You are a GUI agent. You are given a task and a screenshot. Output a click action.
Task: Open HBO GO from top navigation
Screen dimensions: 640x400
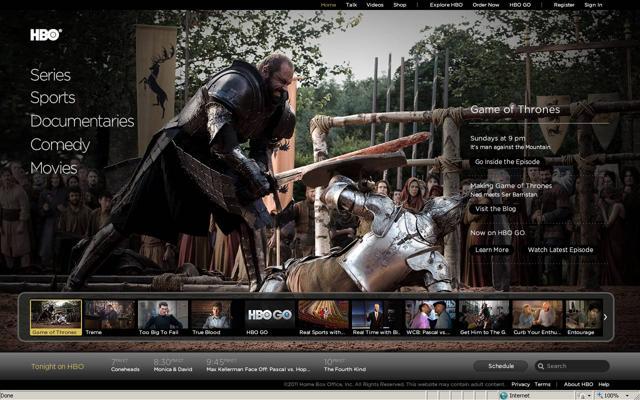tap(520, 5)
